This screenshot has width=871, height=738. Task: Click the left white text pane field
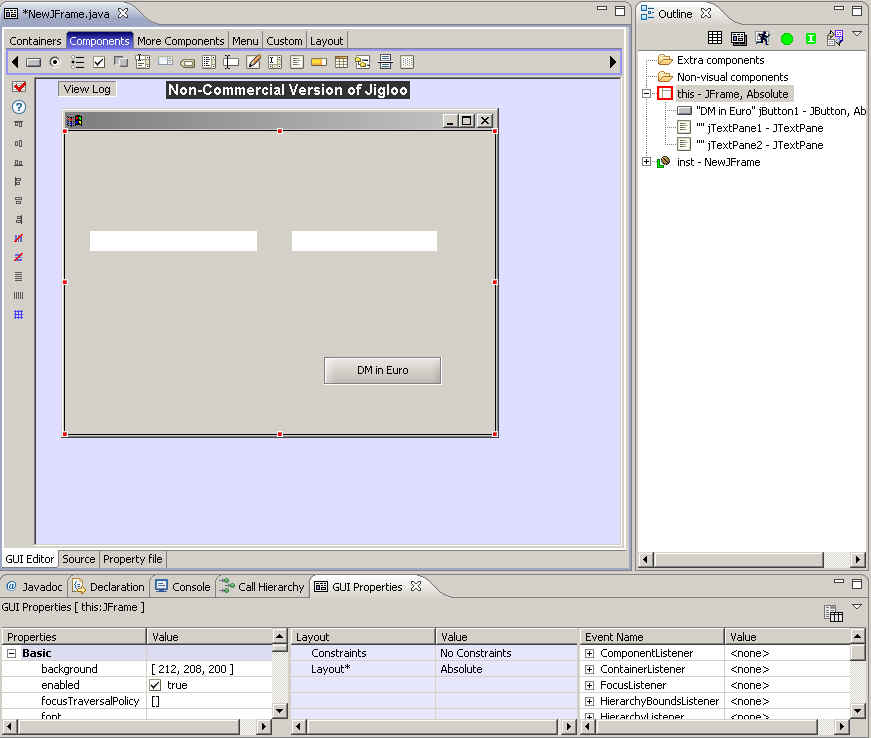point(173,241)
